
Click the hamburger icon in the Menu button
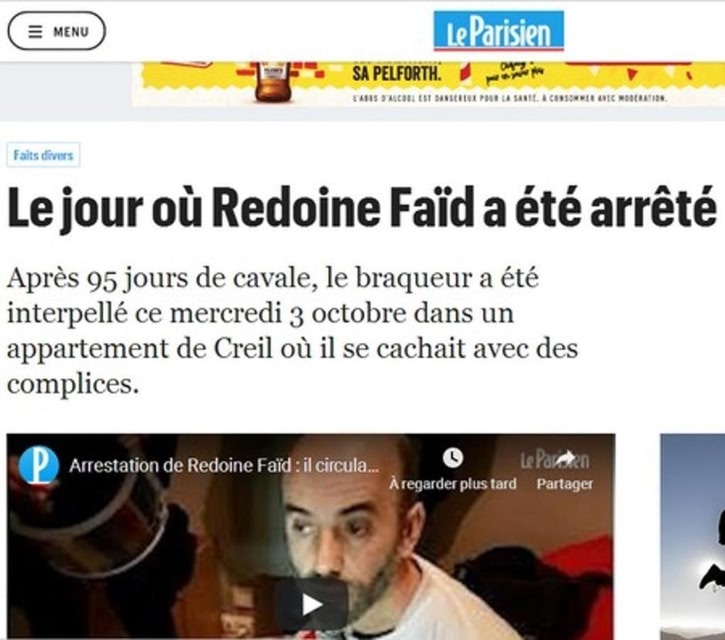pos(36,31)
